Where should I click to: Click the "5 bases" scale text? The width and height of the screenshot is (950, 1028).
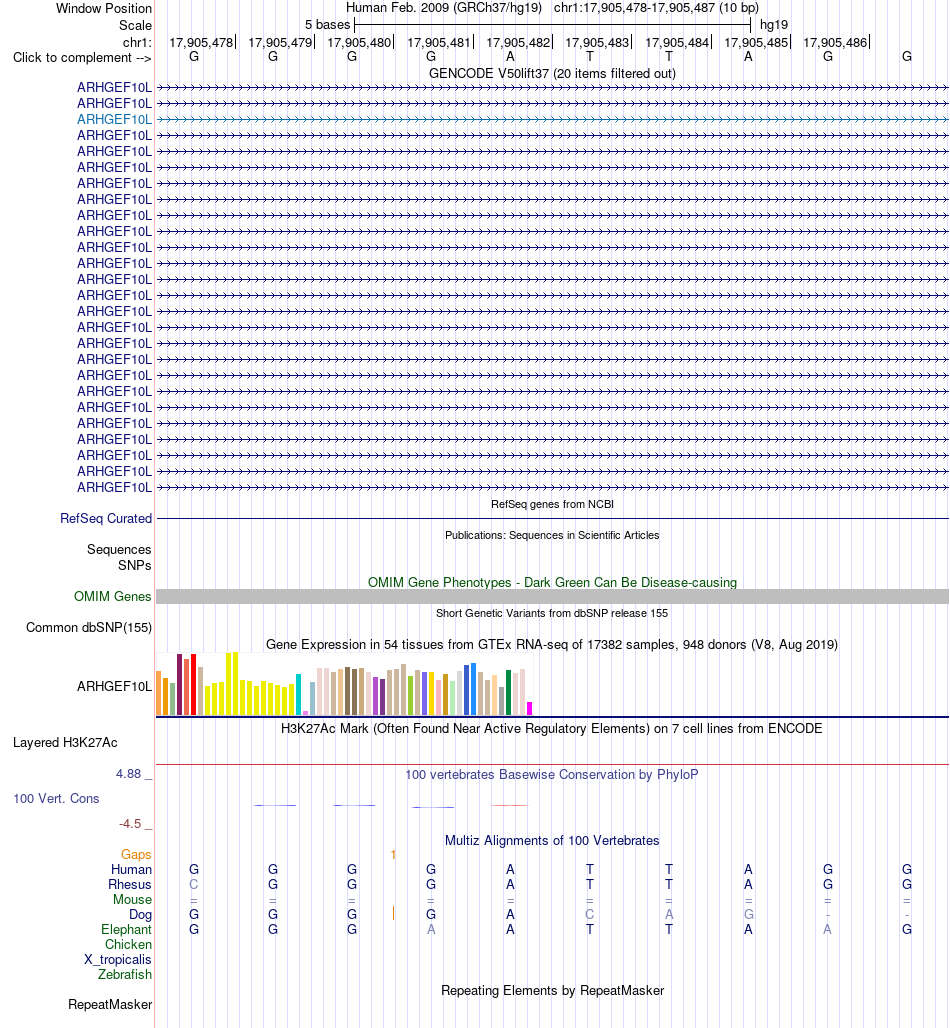327,25
